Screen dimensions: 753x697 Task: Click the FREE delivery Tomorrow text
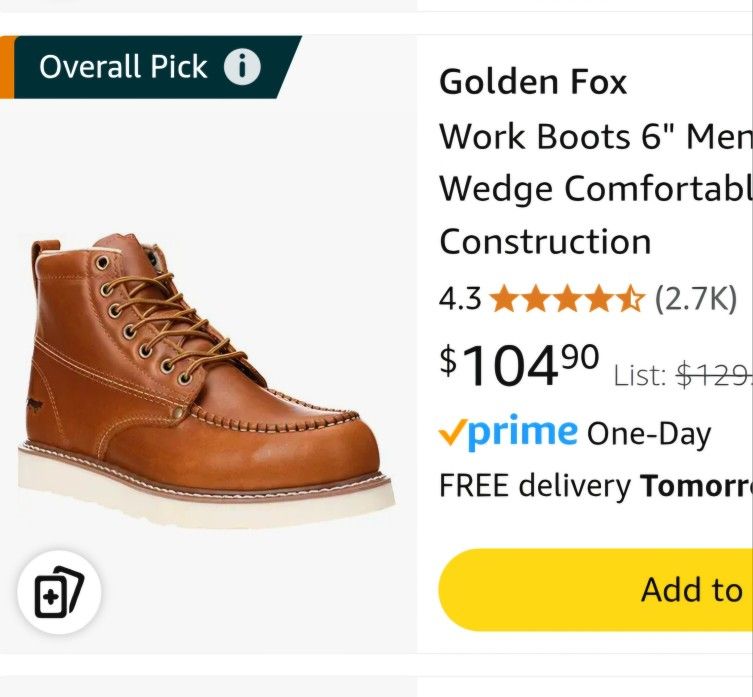595,486
